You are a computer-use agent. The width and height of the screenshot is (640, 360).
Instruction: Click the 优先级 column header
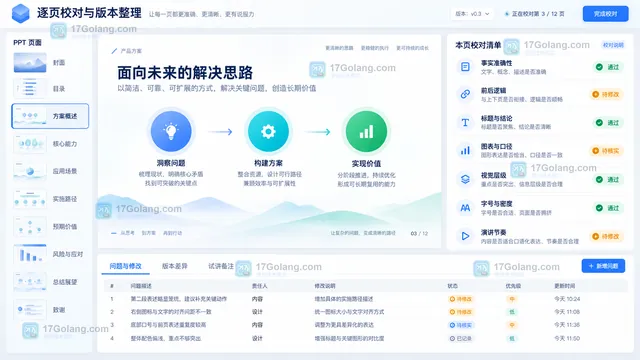[513, 286]
